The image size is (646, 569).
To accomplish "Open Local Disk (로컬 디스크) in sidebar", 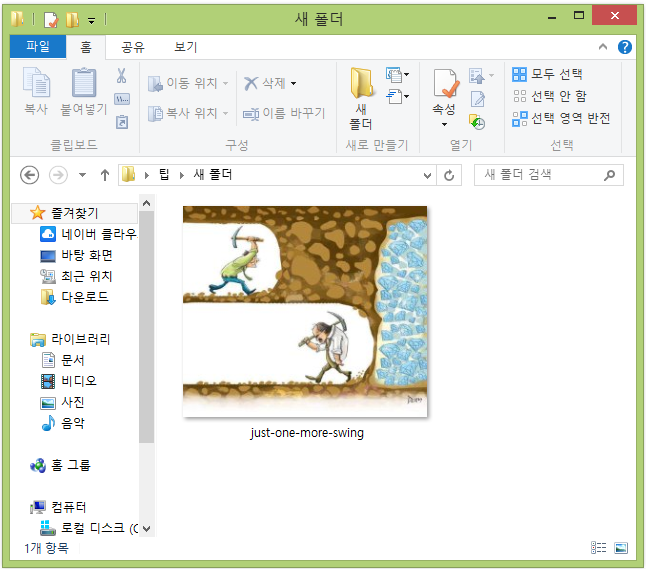I will [89, 528].
